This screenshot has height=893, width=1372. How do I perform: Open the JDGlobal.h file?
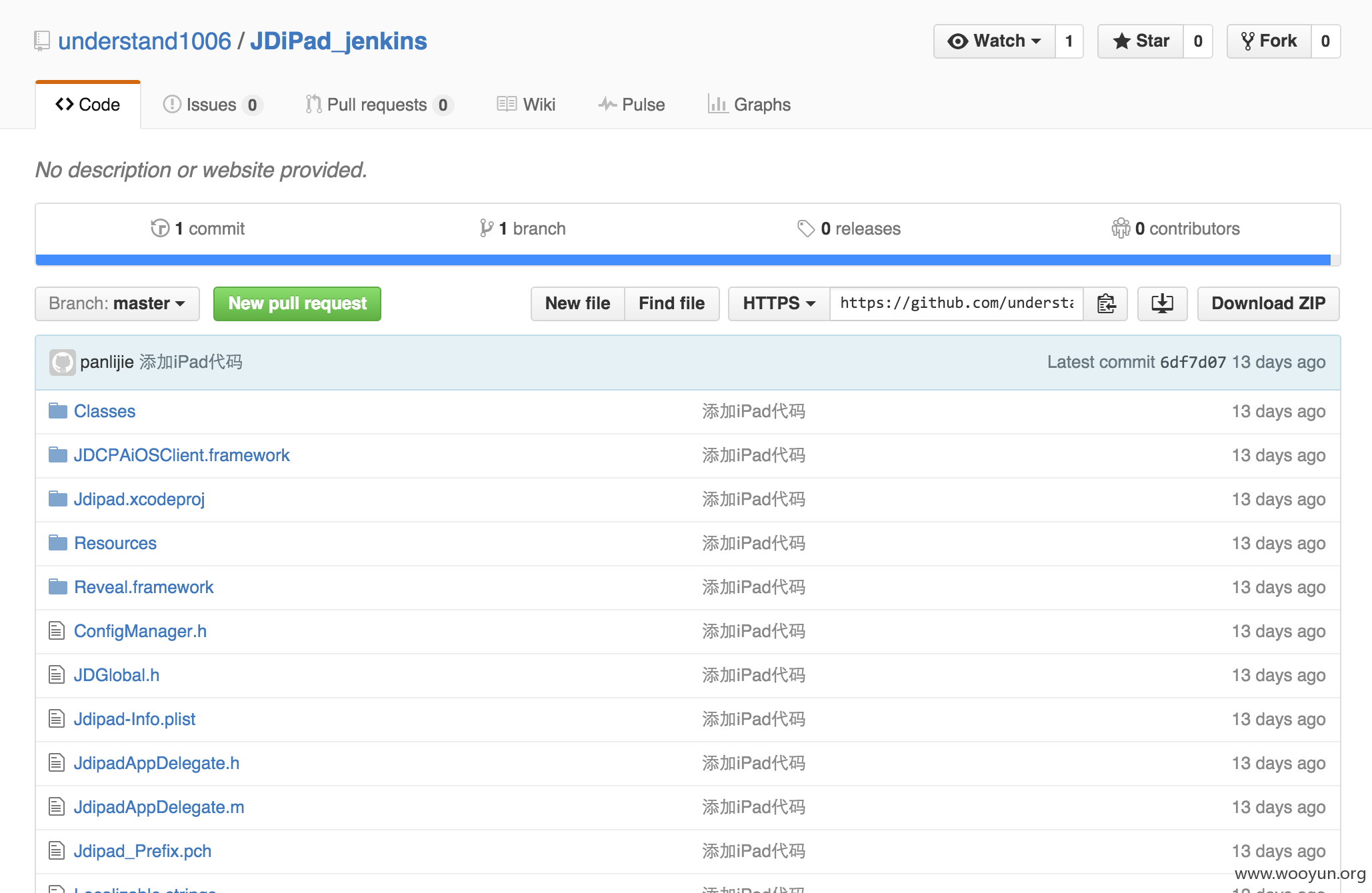[117, 675]
